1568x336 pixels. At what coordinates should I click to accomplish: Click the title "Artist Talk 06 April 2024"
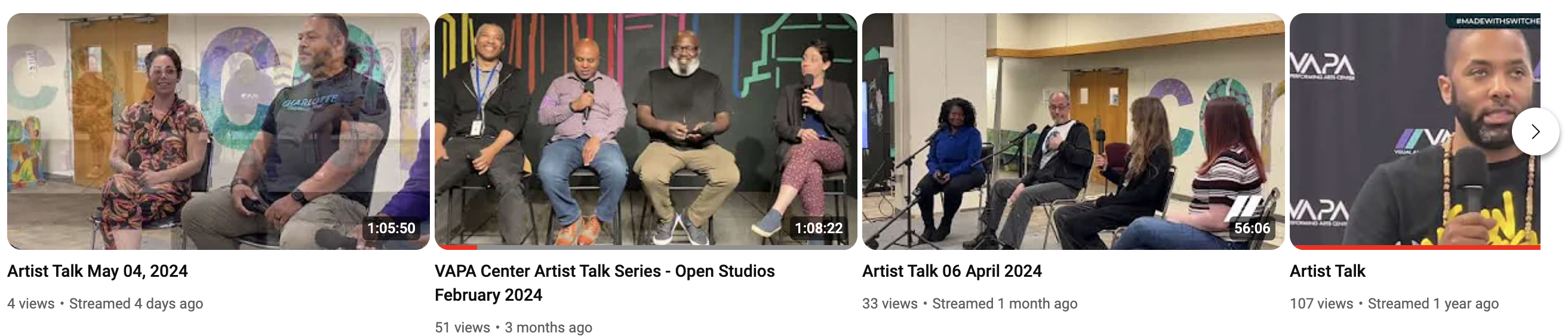952,271
